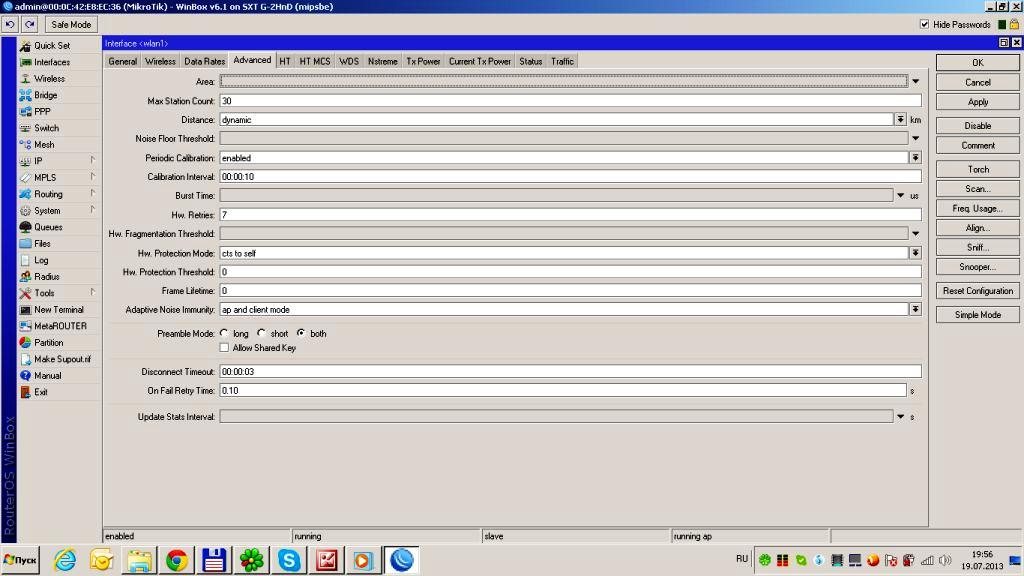Open Google Chrome from the taskbar
Screen dimensions: 1024x576
point(176,560)
